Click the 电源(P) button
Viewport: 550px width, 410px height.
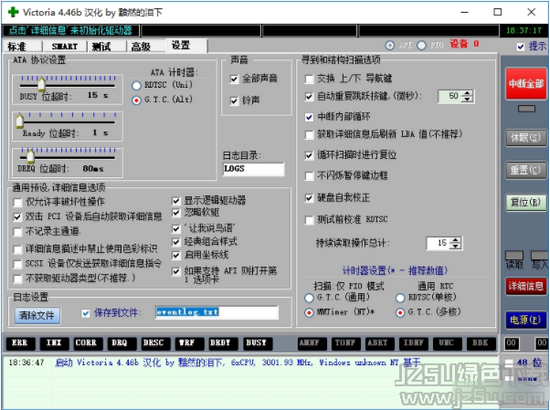pos(525,320)
